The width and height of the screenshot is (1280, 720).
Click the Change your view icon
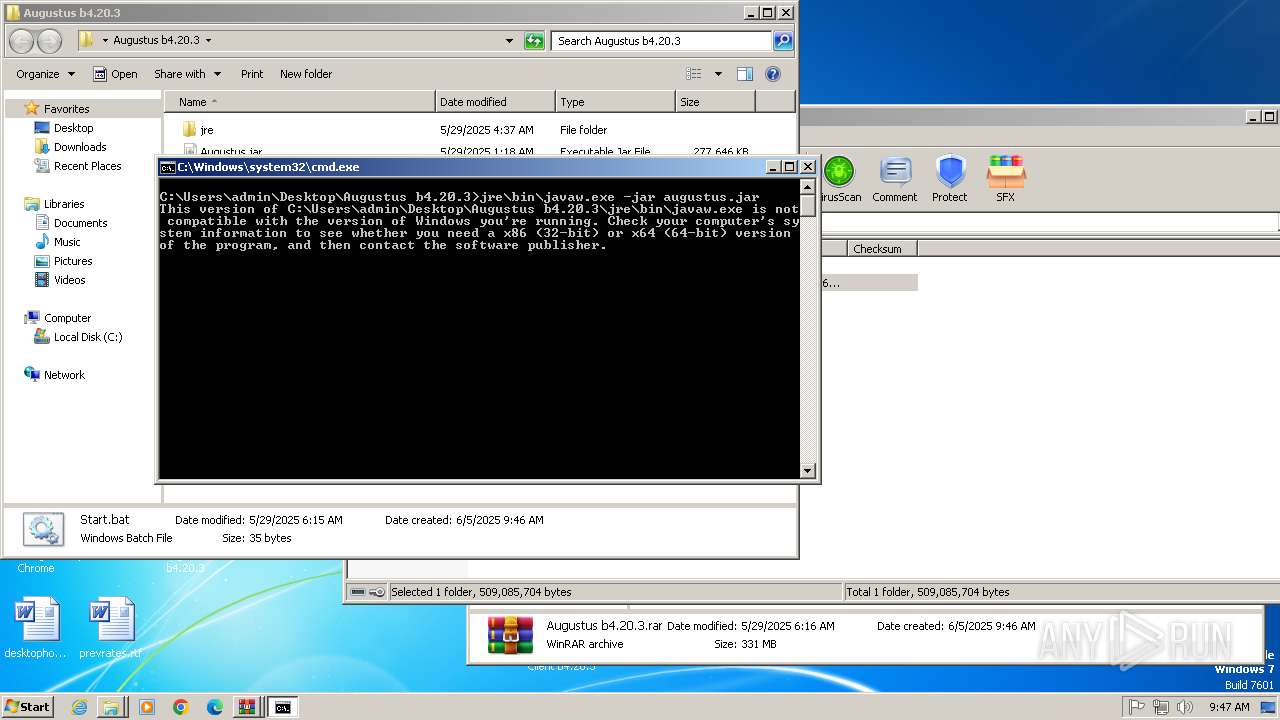pyautogui.click(x=694, y=74)
